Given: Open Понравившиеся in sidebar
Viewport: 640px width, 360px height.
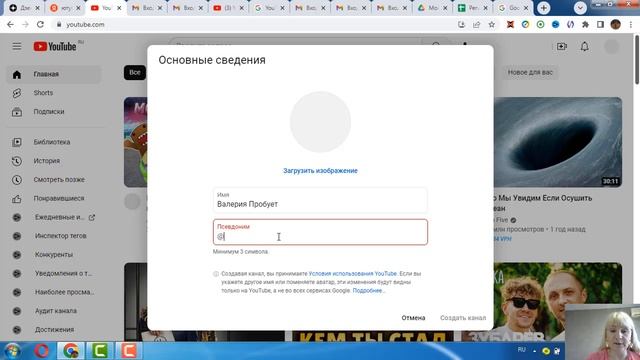Looking at the screenshot, I should (53, 198).
